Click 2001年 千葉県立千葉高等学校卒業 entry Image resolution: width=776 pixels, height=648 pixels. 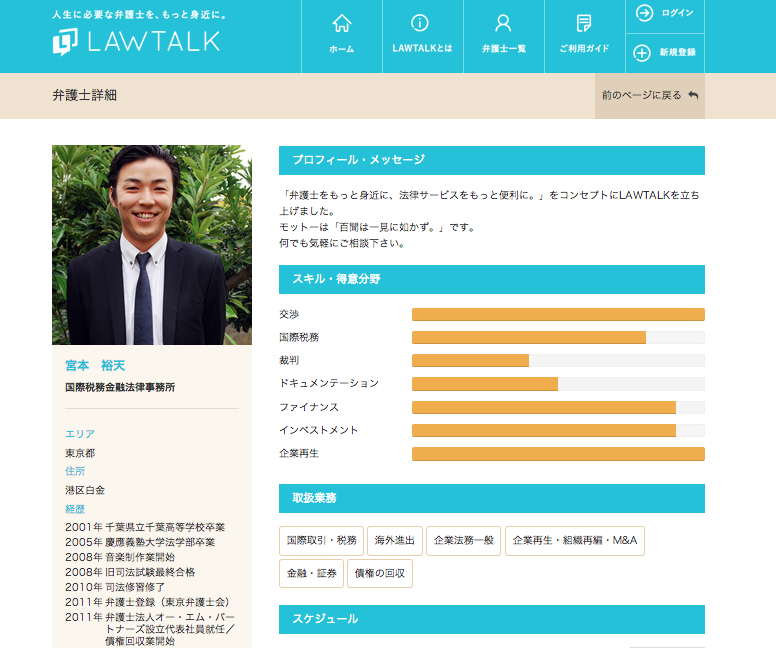point(145,527)
